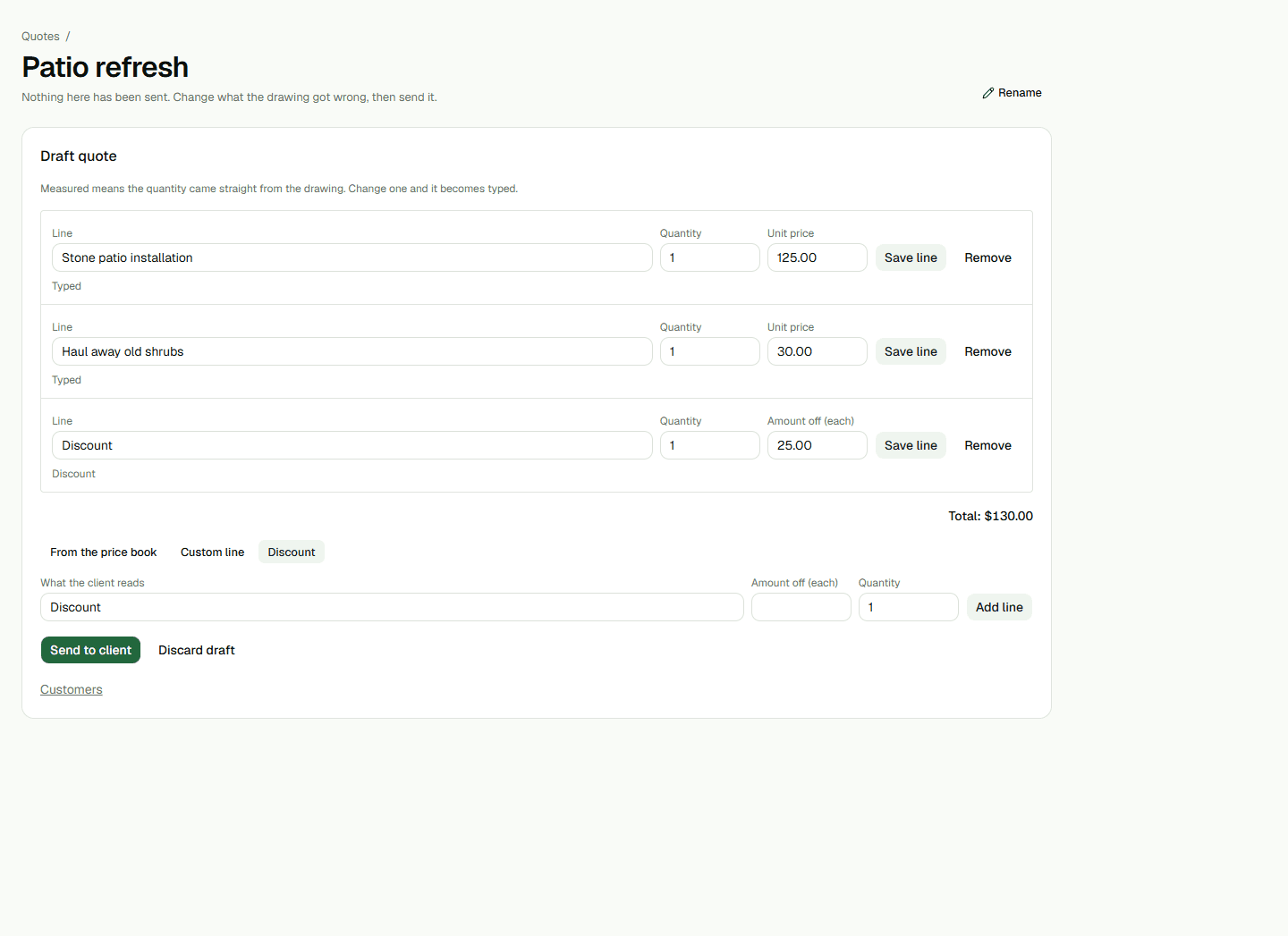The width and height of the screenshot is (1288, 936).
Task: Edit the 125.00 unit price field
Action: click(x=818, y=257)
